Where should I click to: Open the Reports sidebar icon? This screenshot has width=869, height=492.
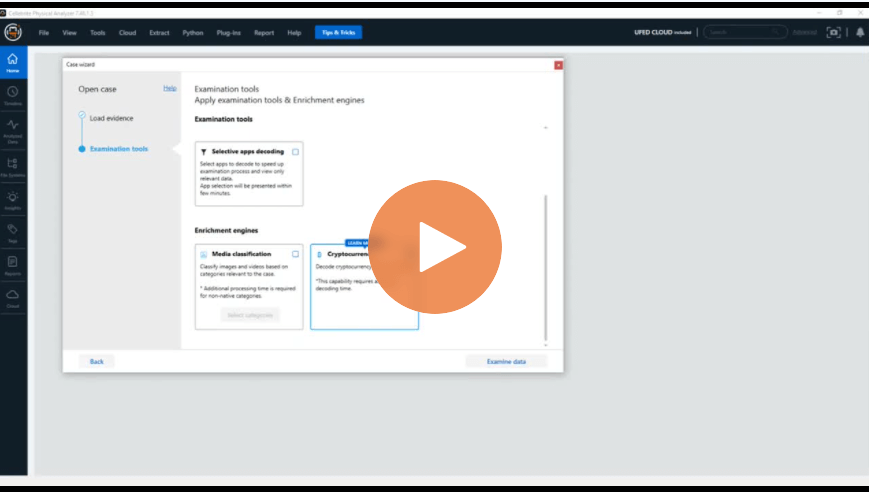pos(12,264)
